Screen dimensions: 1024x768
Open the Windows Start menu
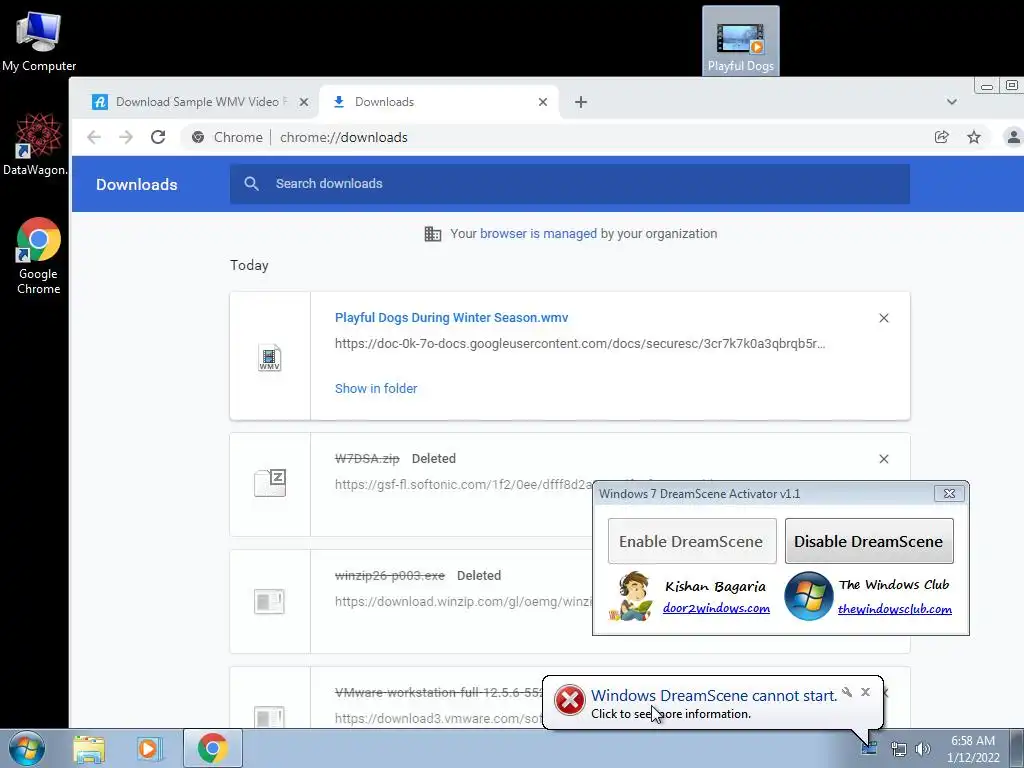pyautogui.click(x=27, y=748)
